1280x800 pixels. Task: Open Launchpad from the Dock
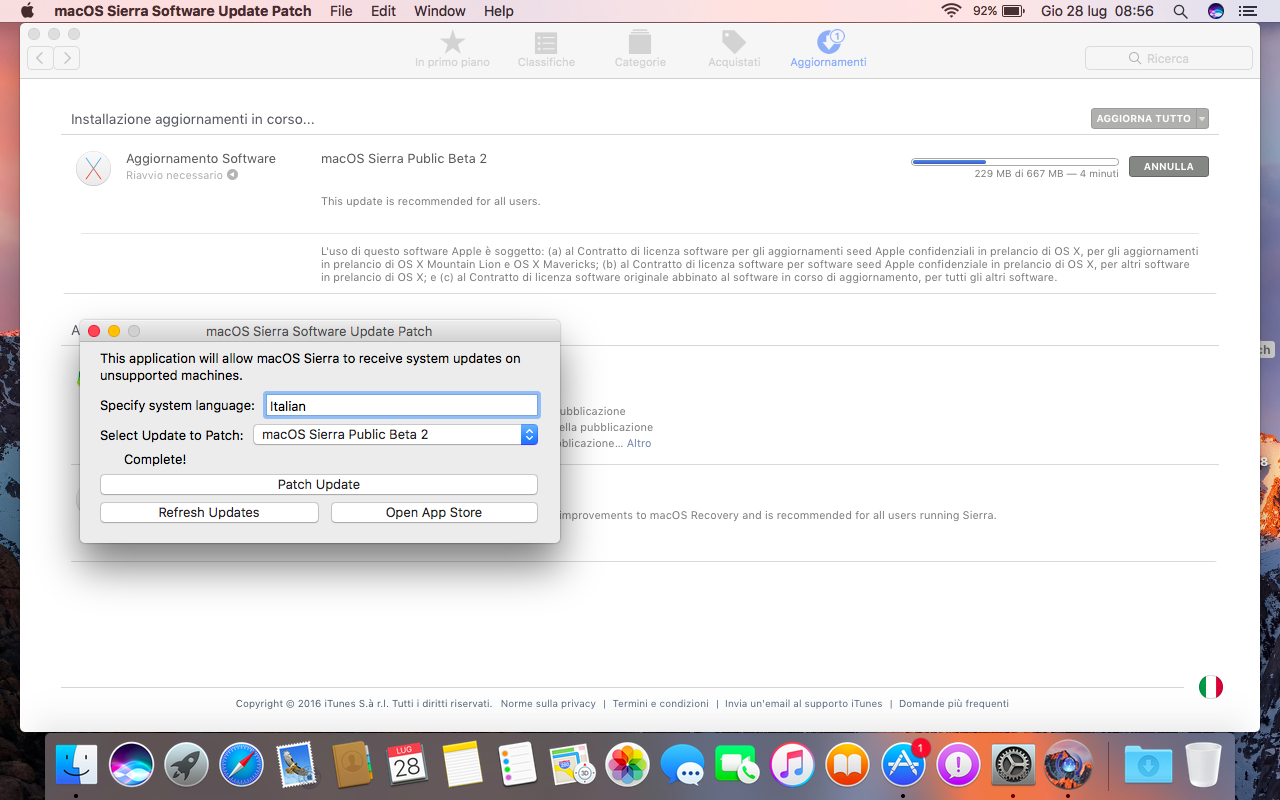click(187, 766)
